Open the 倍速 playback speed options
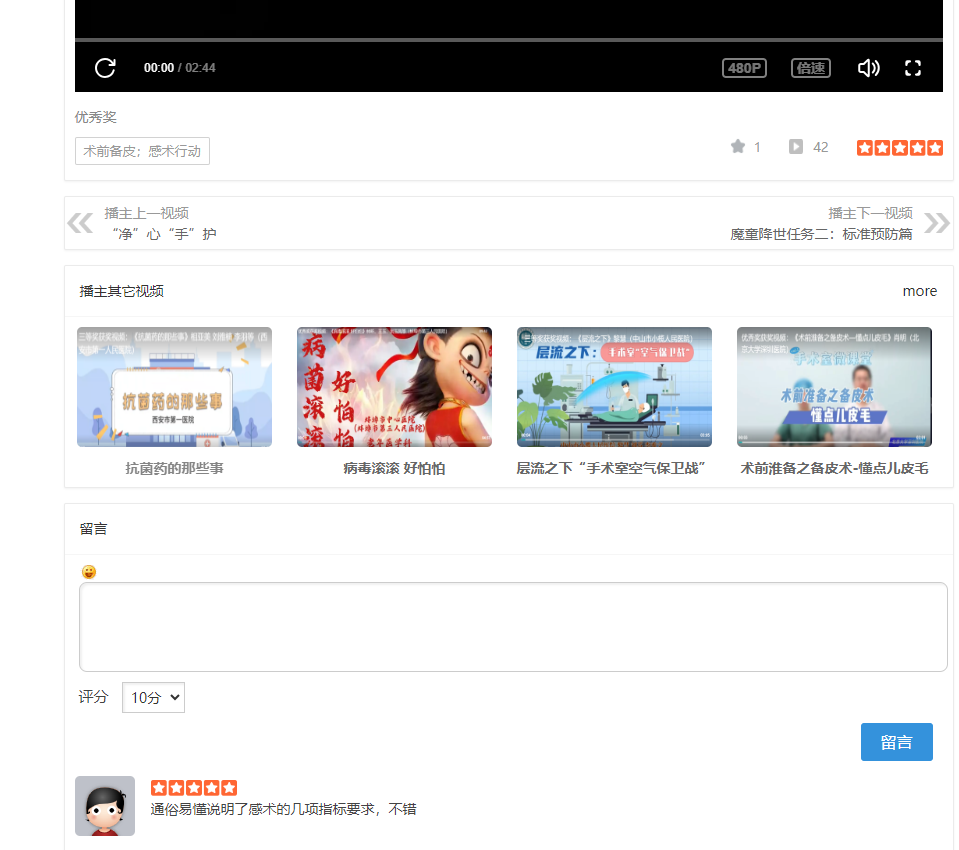Image resolution: width=959 pixels, height=850 pixels. [x=810, y=68]
